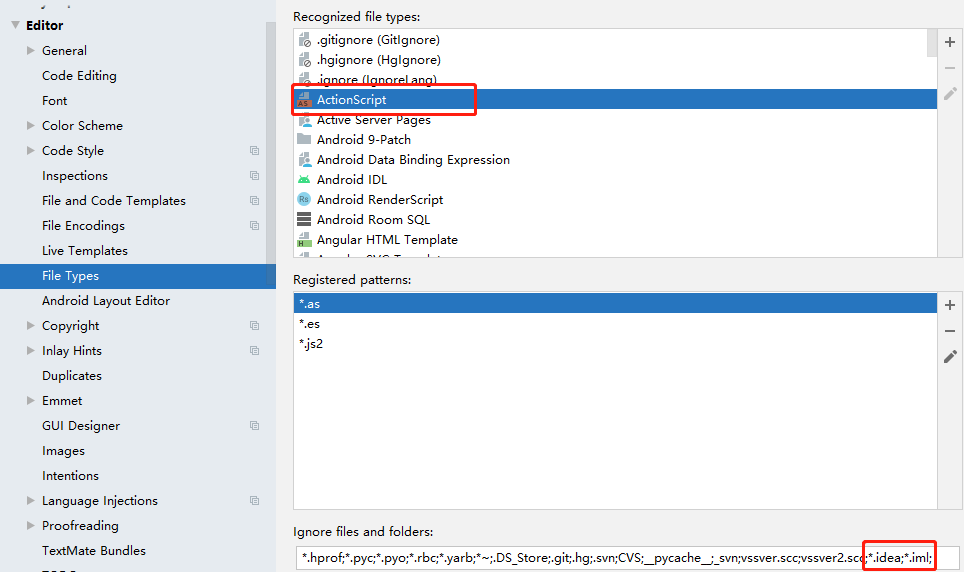964x572 pixels.
Task: Click the Ignore files and folders field
Action: [x=627, y=558]
